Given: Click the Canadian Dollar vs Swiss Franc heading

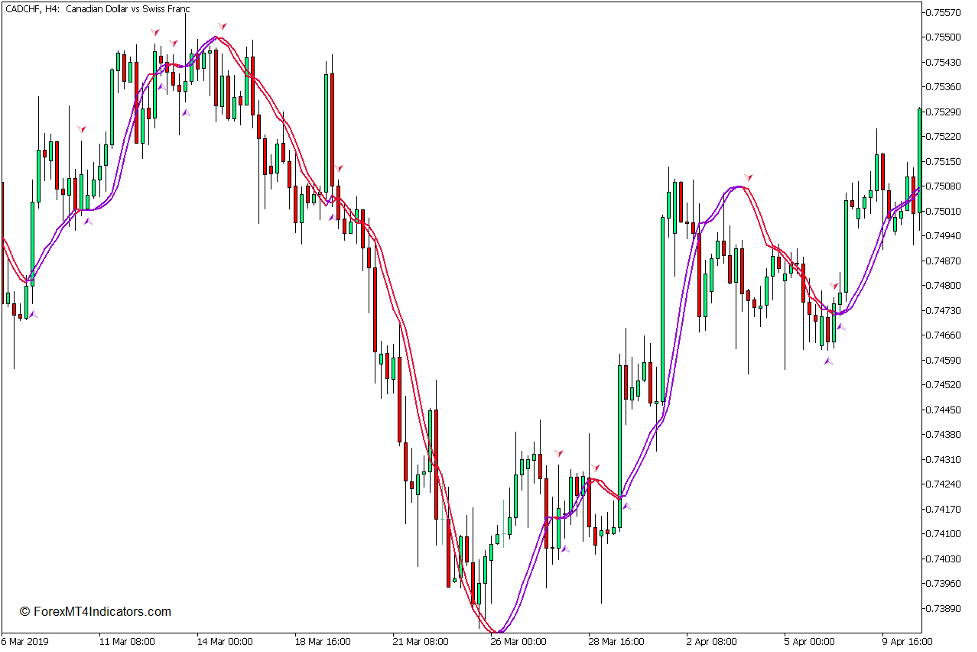Looking at the screenshot, I should [x=128, y=8].
